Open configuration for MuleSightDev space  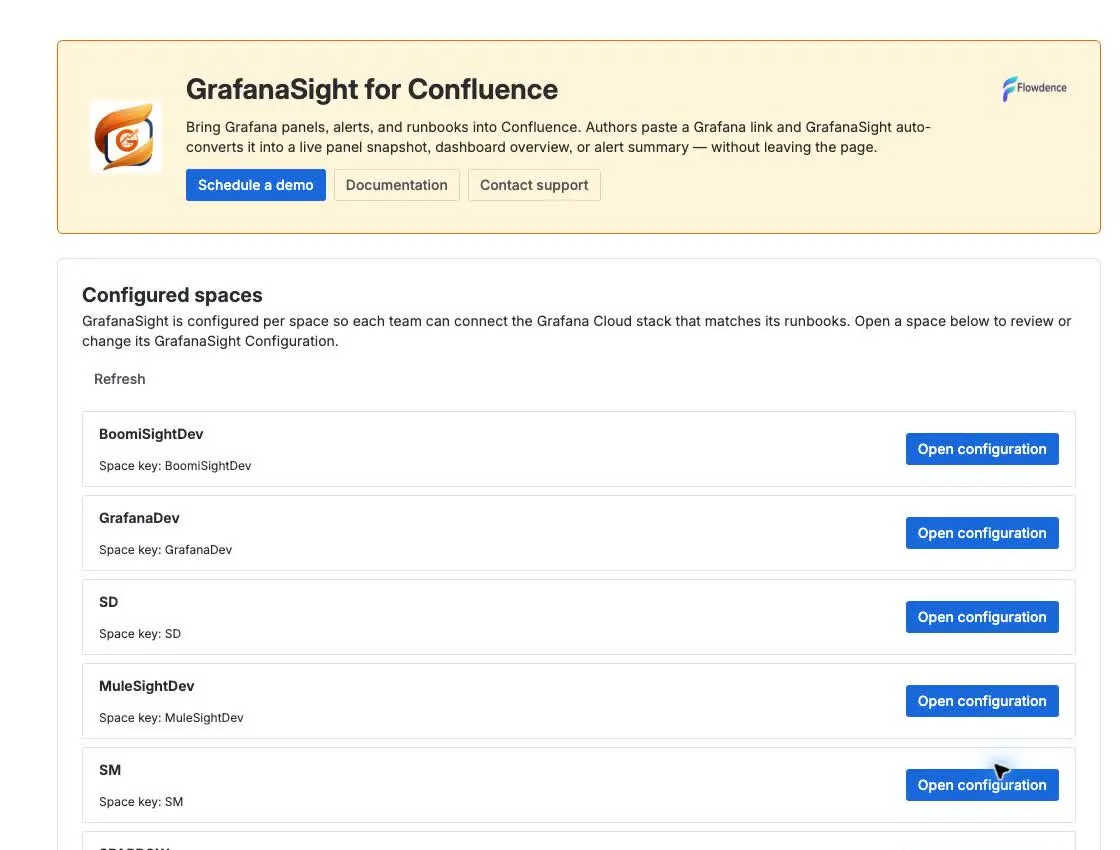point(982,701)
